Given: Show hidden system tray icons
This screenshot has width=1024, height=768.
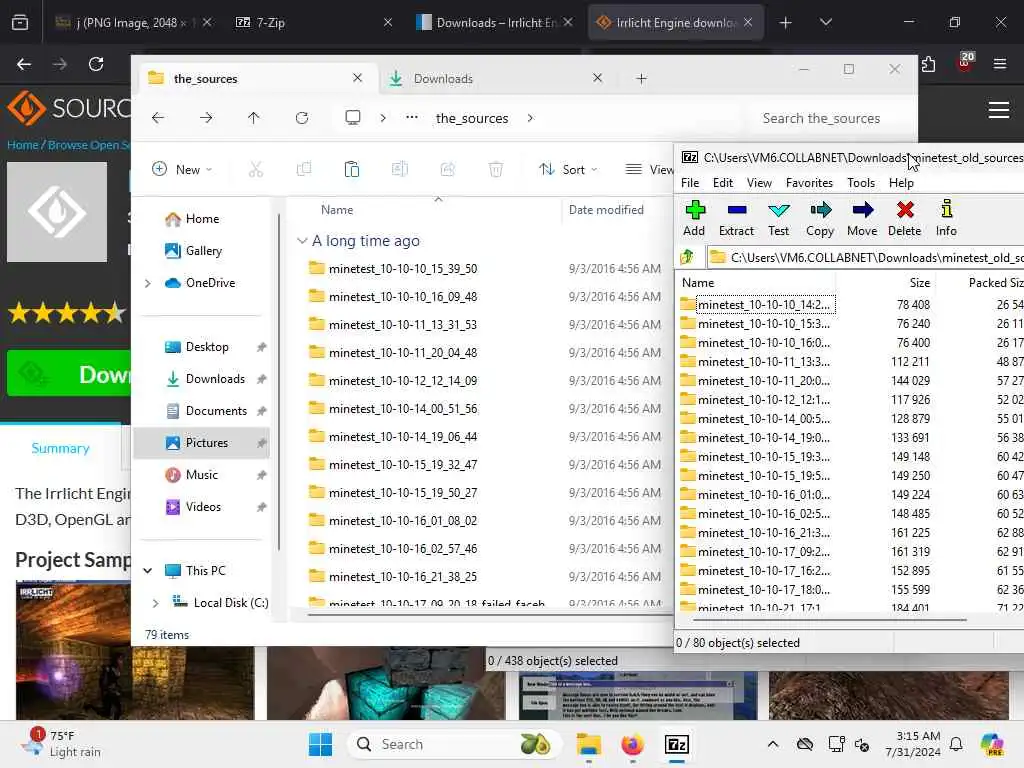Looking at the screenshot, I should (773, 744).
